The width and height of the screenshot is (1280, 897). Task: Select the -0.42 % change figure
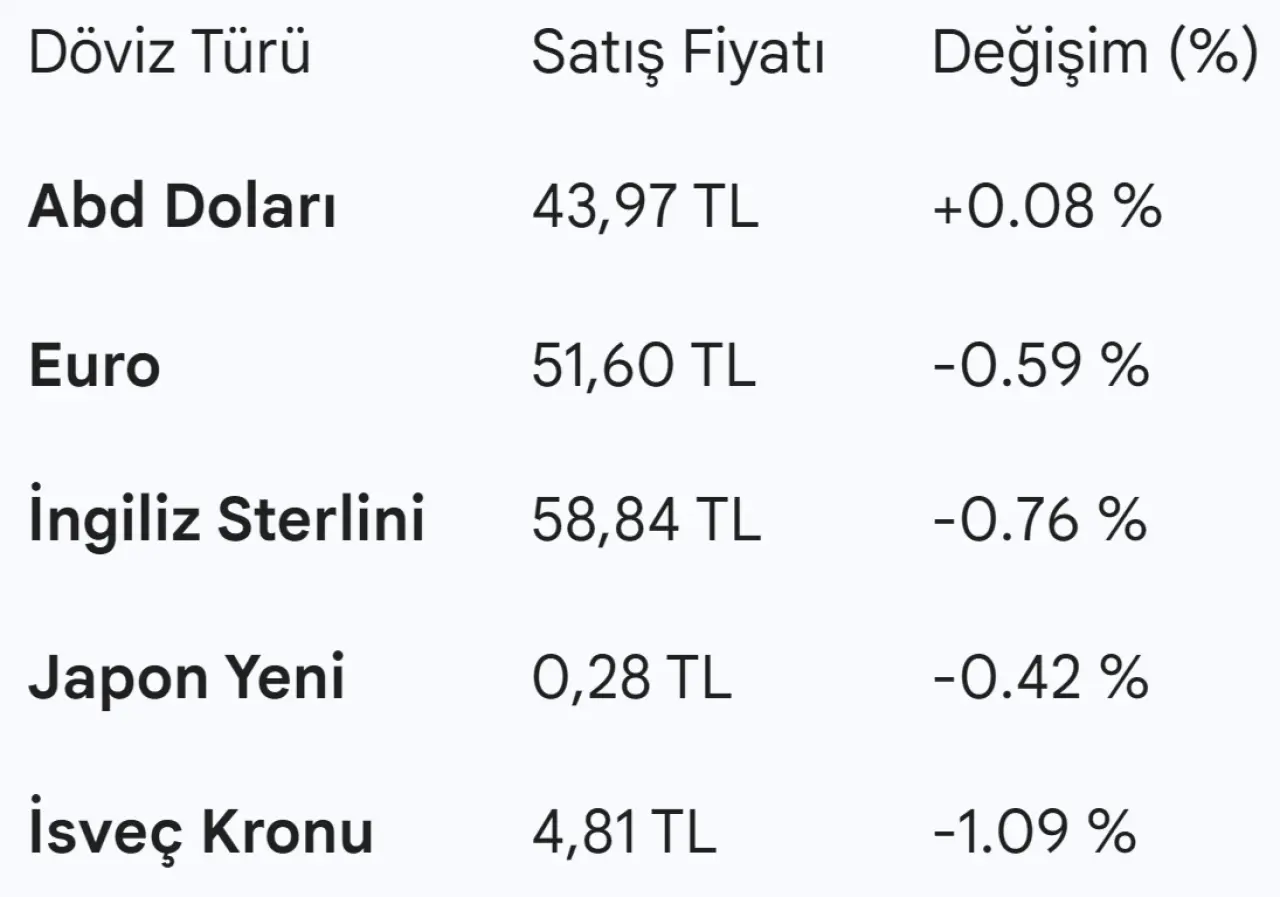click(1040, 677)
